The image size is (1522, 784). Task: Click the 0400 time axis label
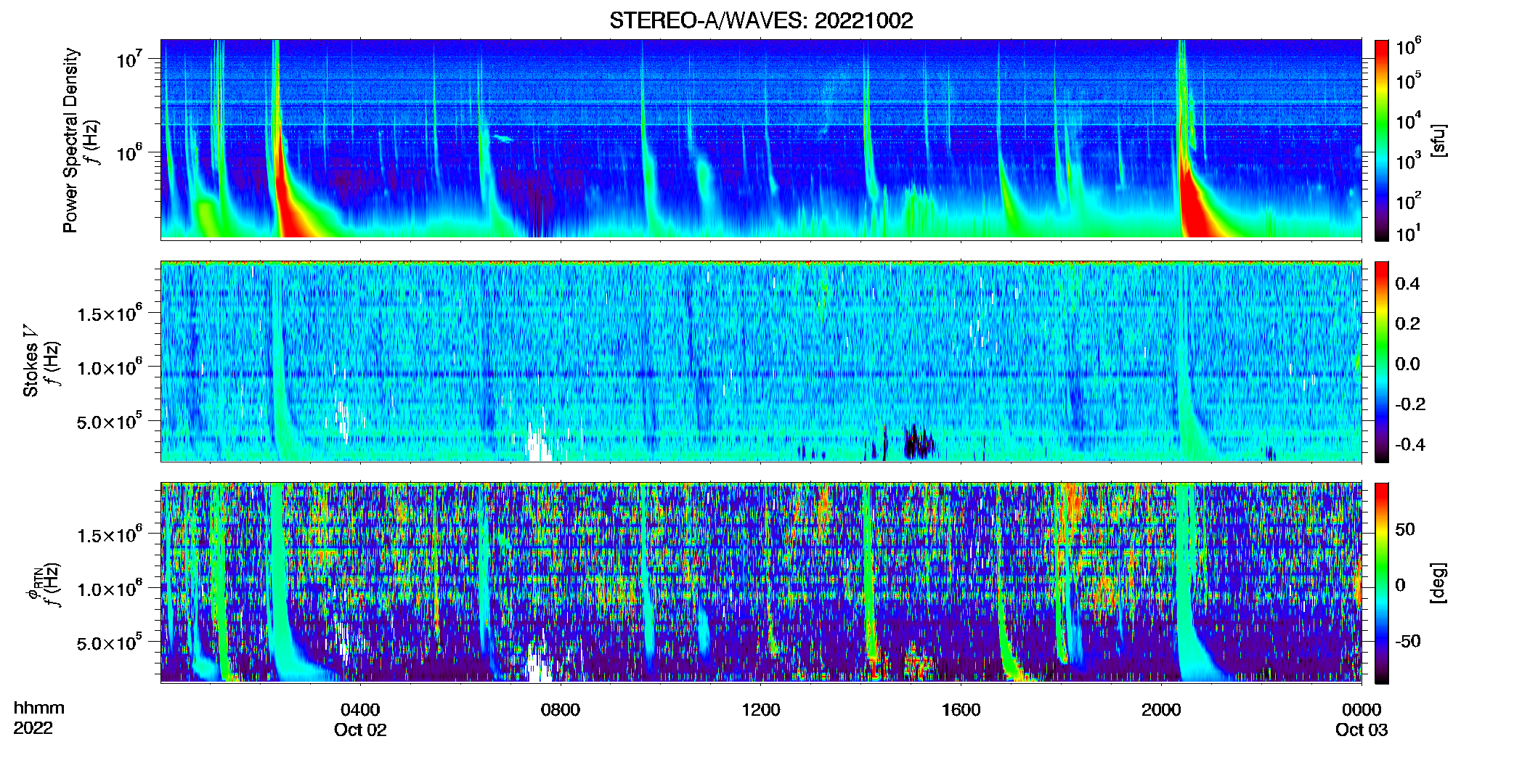pos(360,710)
